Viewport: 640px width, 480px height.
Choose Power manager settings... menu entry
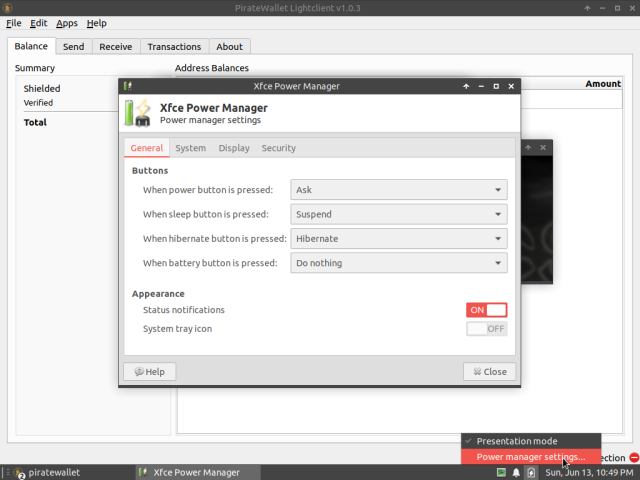(531, 457)
